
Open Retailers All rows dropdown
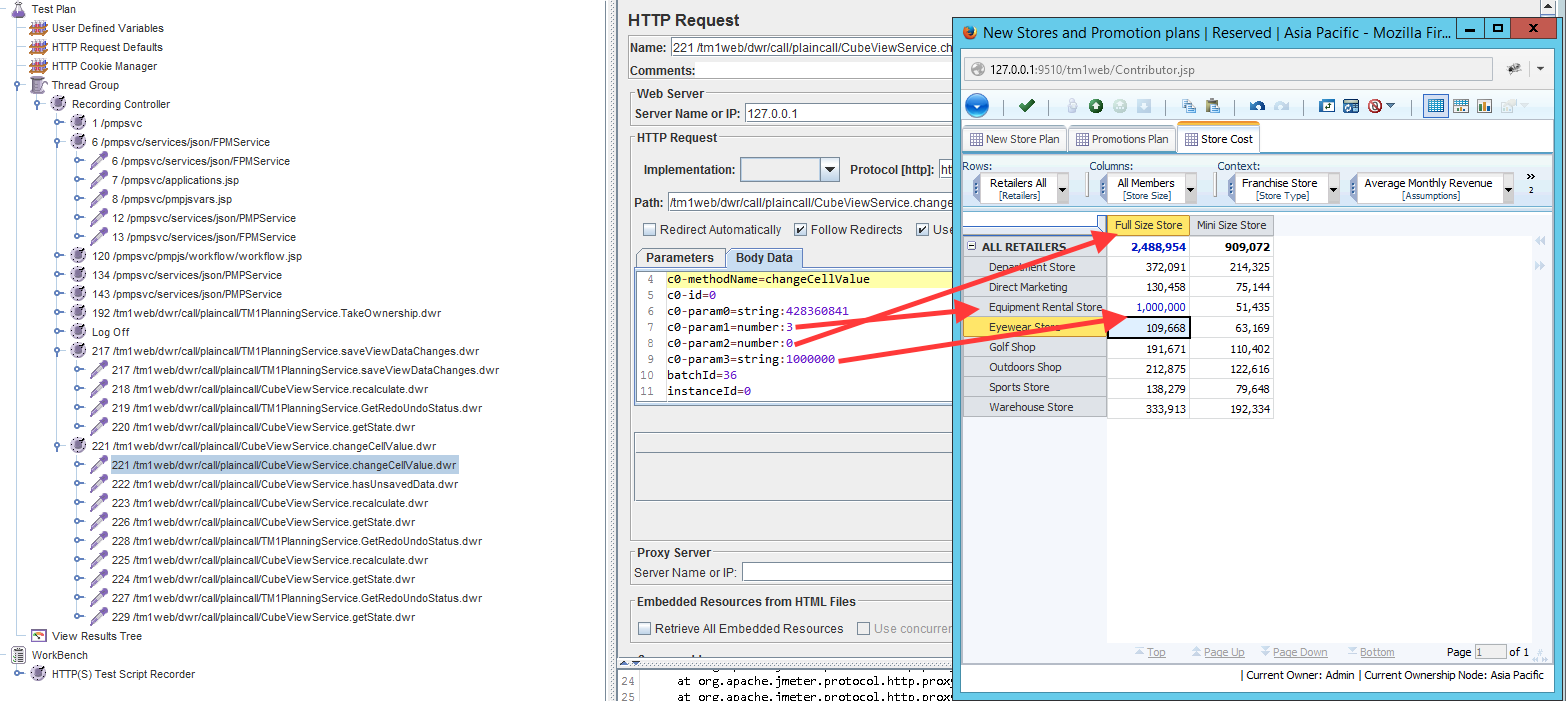[x=1062, y=188]
